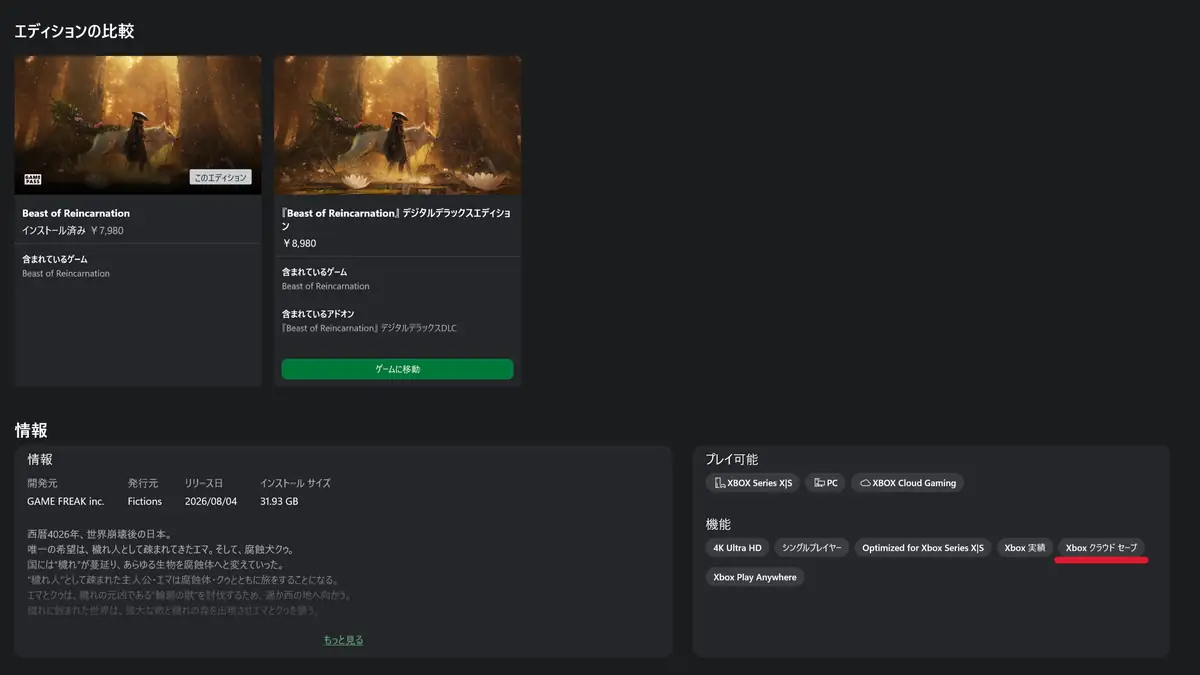Viewport: 1200px width, 675px height.
Task: Open the Digital Deluxe Edition thumbnail
Action: [398, 125]
